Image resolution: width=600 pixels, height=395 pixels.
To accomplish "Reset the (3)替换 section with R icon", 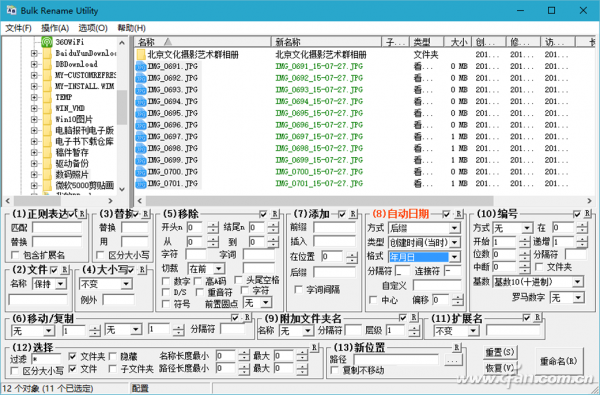I will click(x=145, y=214).
